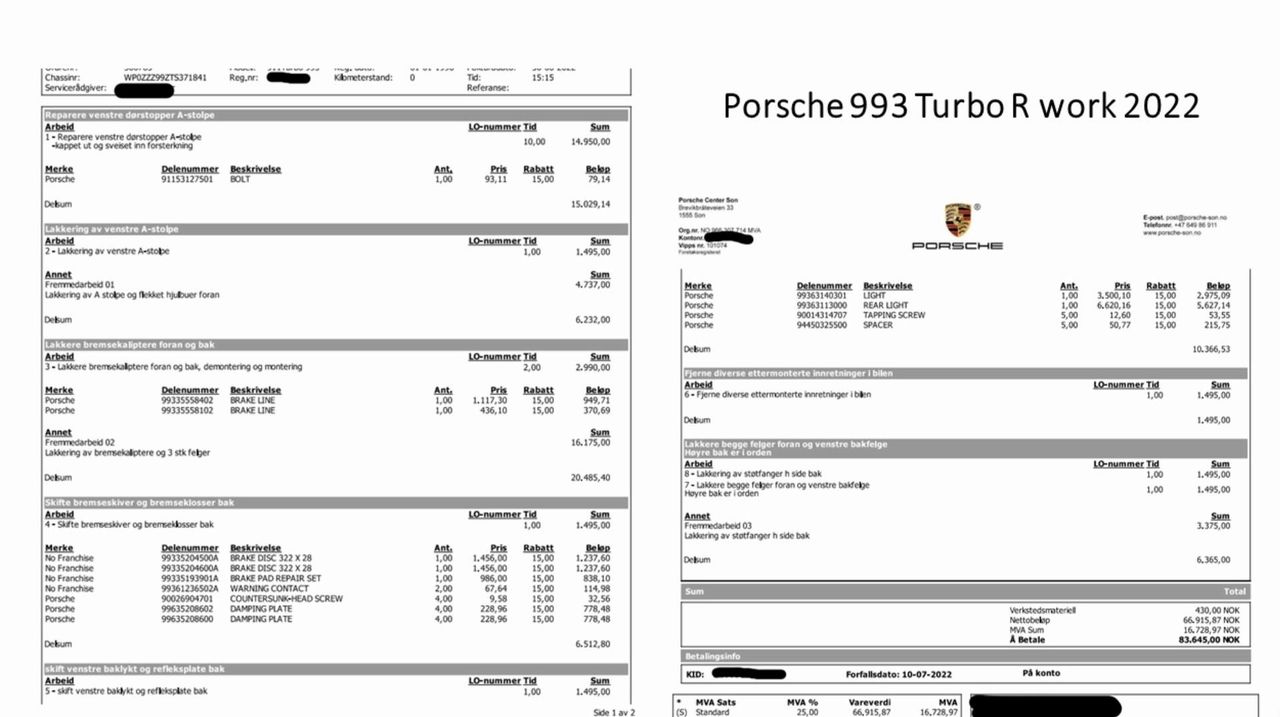The image size is (1280, 717).
Task: Click the REAR LIGHT part description
Action: tap(888, 305)
